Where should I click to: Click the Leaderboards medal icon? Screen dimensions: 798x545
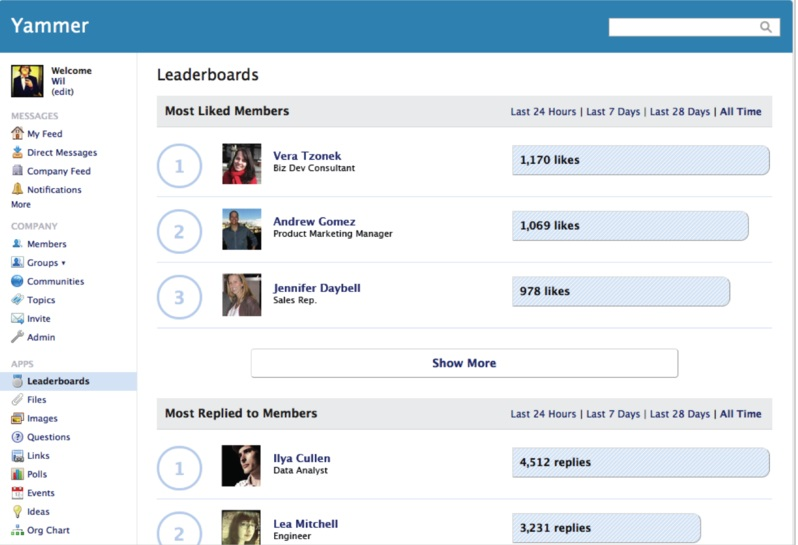17,381
